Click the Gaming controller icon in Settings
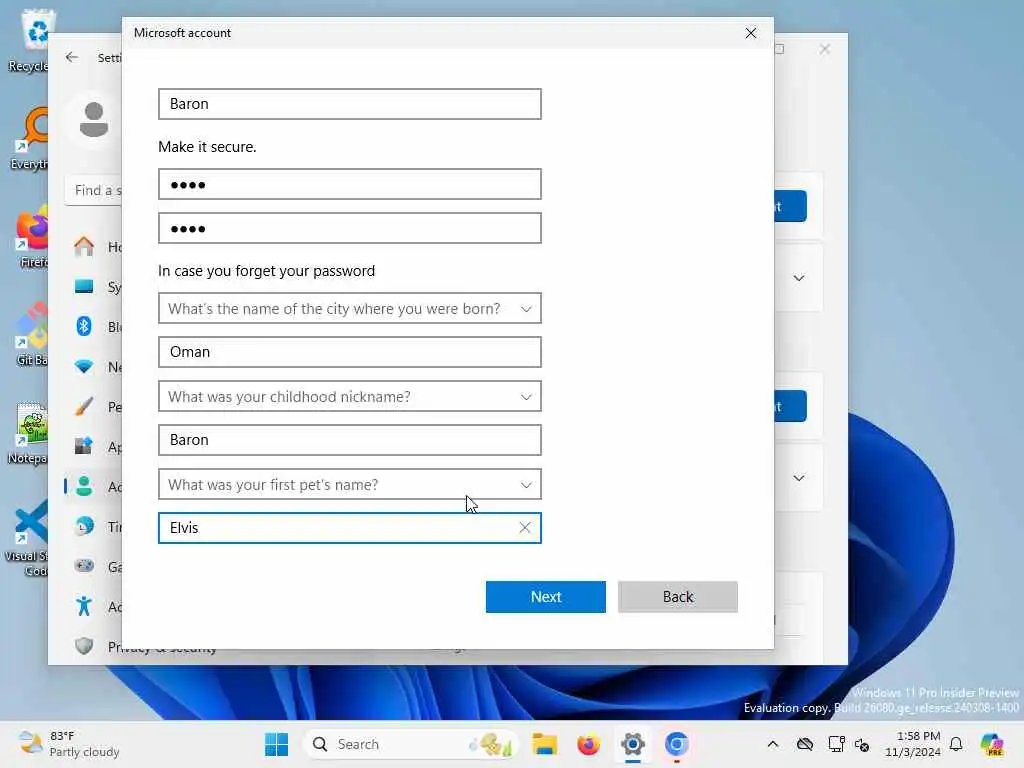The image size is (1024, 768). (x=84, y=566)
